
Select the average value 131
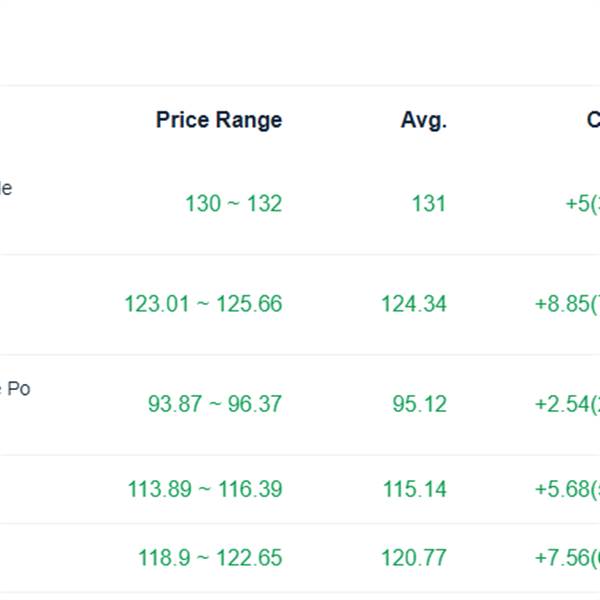point(428,203)
